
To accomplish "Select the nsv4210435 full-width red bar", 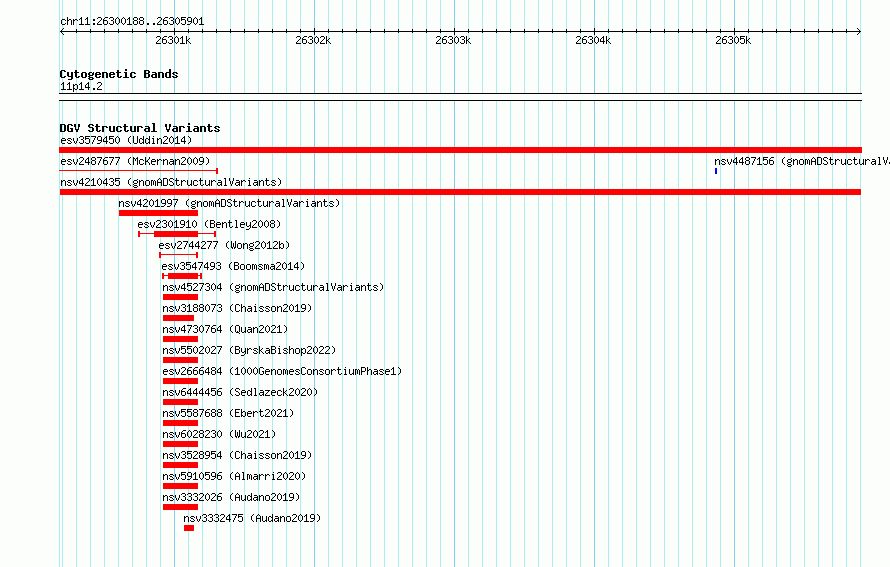I will click(x=460, y=192).
